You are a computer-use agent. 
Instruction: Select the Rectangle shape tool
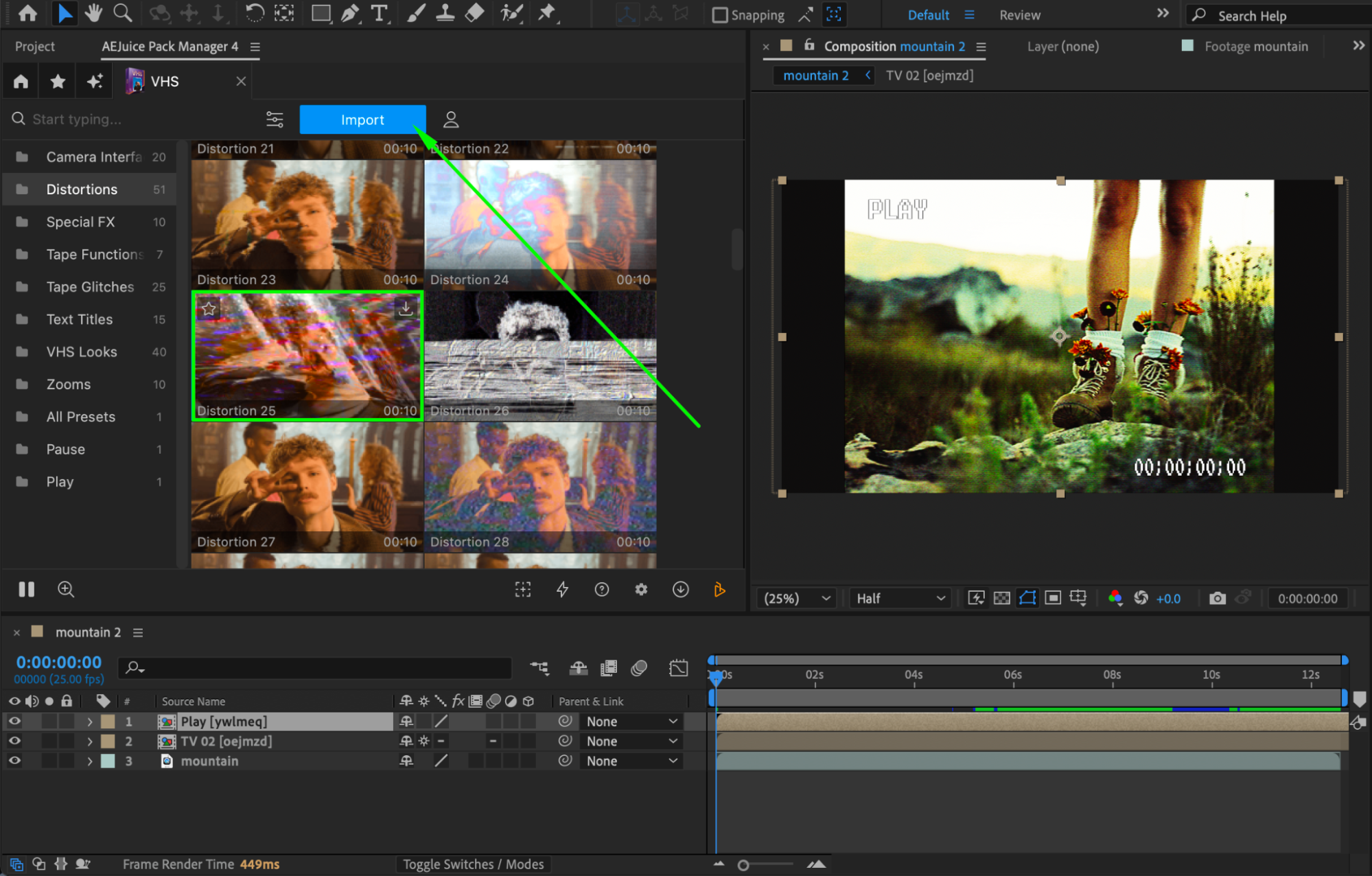pyautogui.click(x=321, y=13)
